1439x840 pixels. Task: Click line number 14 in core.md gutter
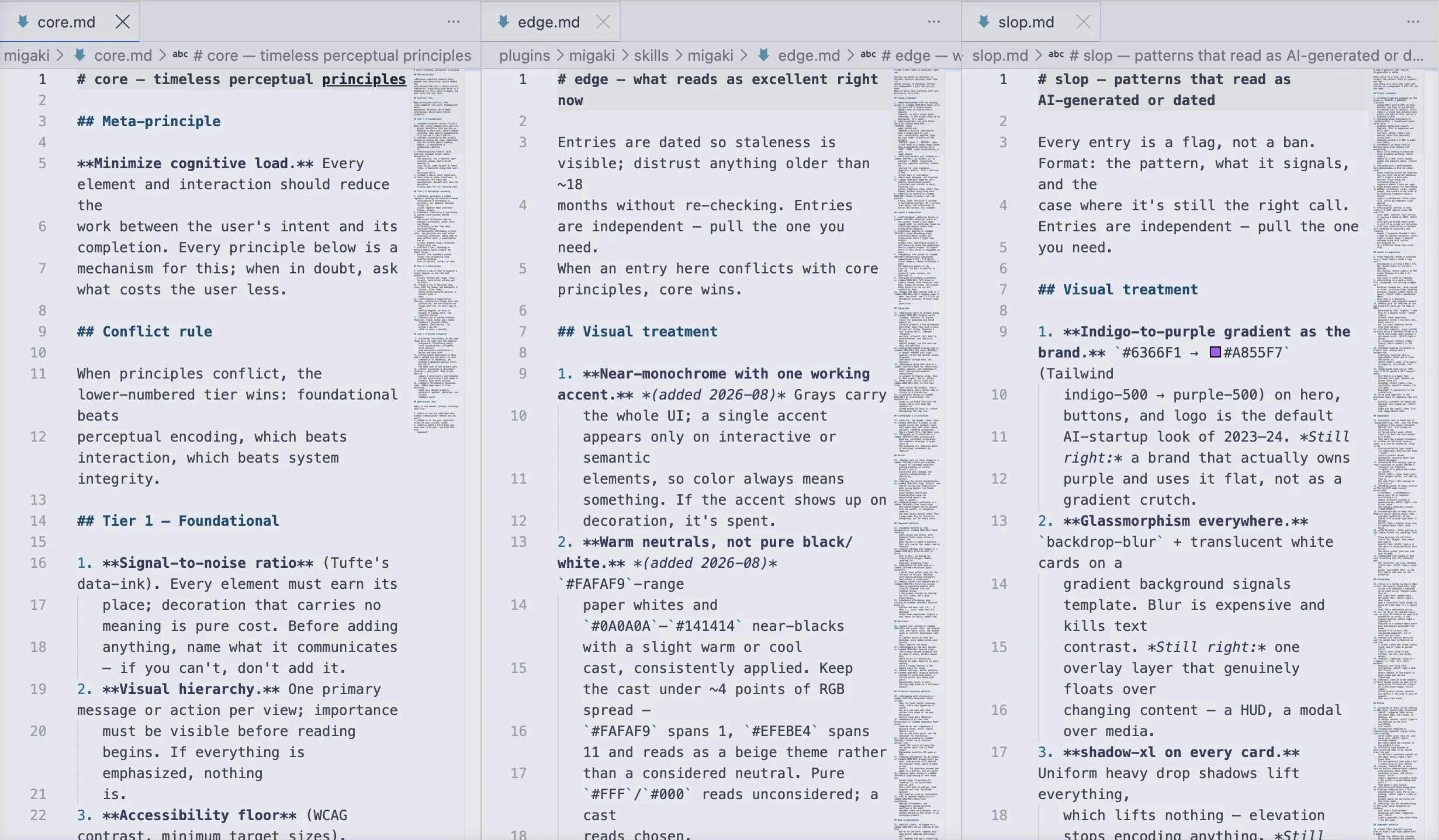pyautogui.click(x=38, y=520)
